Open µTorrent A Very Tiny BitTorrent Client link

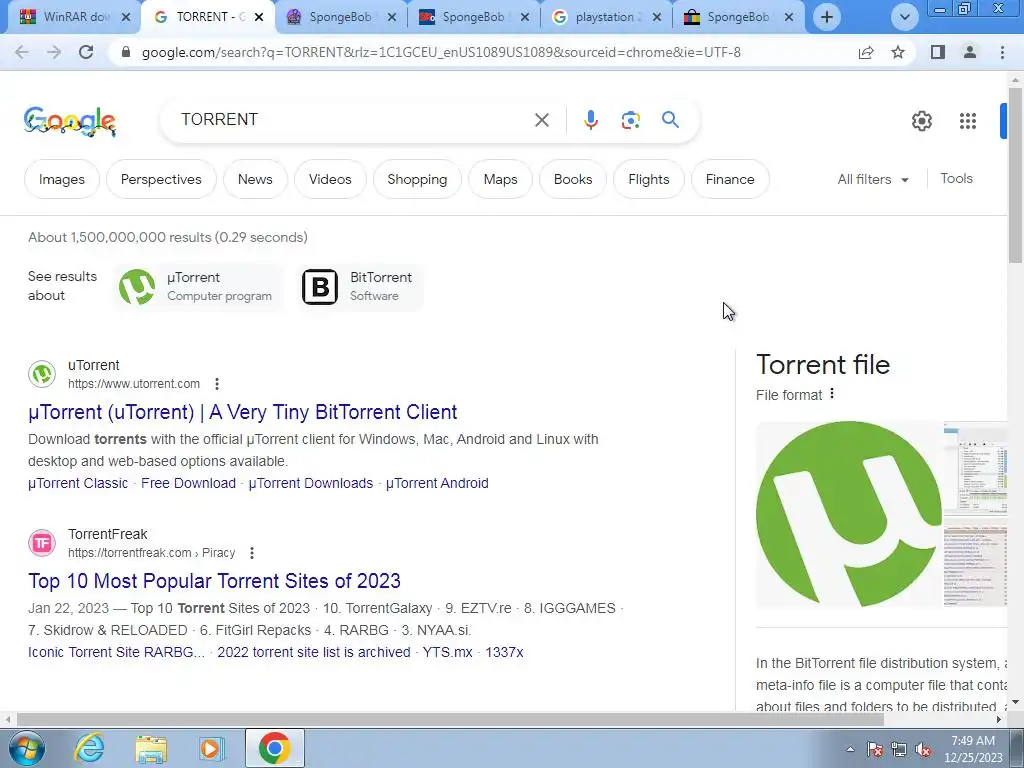point(242,412)
